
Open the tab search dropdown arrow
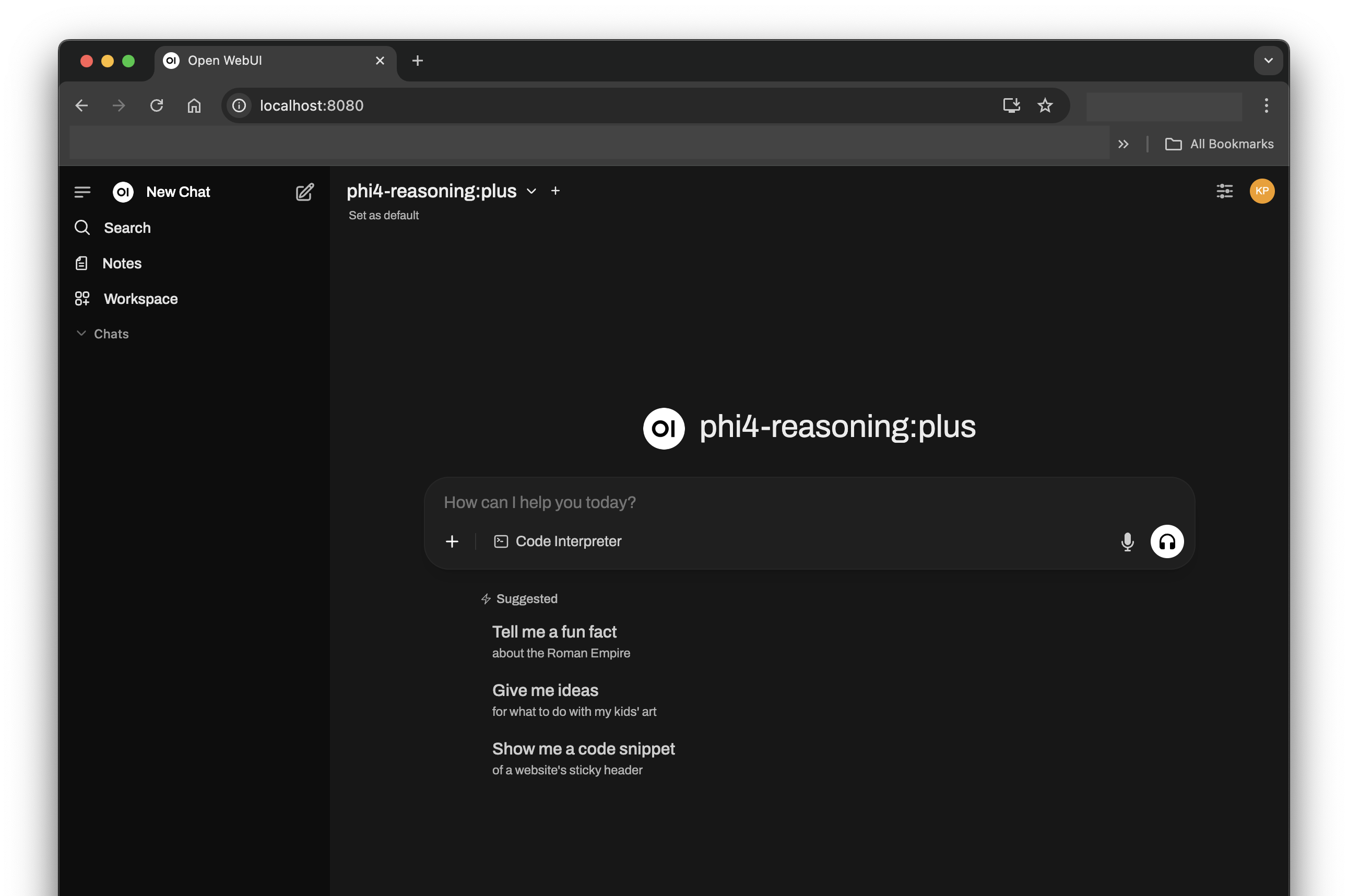pos(1268,61)
